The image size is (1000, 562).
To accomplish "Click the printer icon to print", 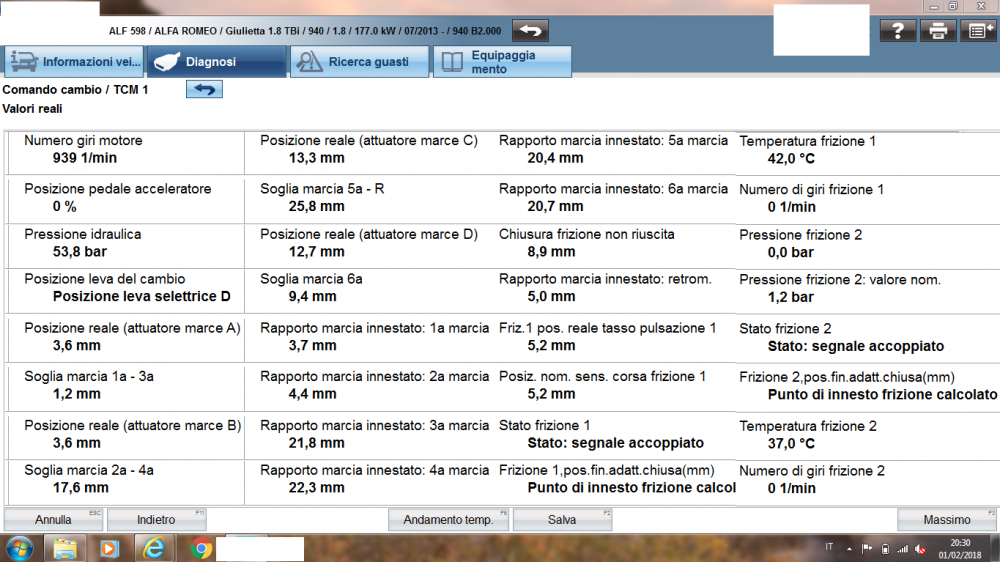I will pyautogui.click(x=938, y=31).
